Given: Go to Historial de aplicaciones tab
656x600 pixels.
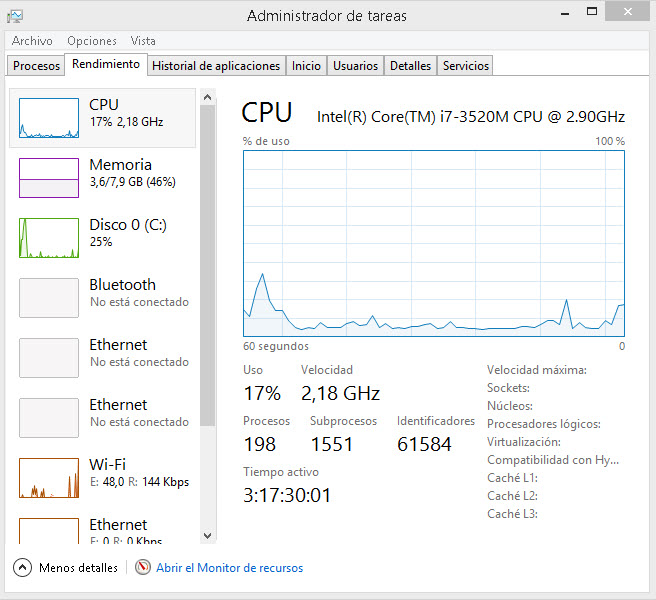Looking at the screenshot, I should click(x=216, y=66).
